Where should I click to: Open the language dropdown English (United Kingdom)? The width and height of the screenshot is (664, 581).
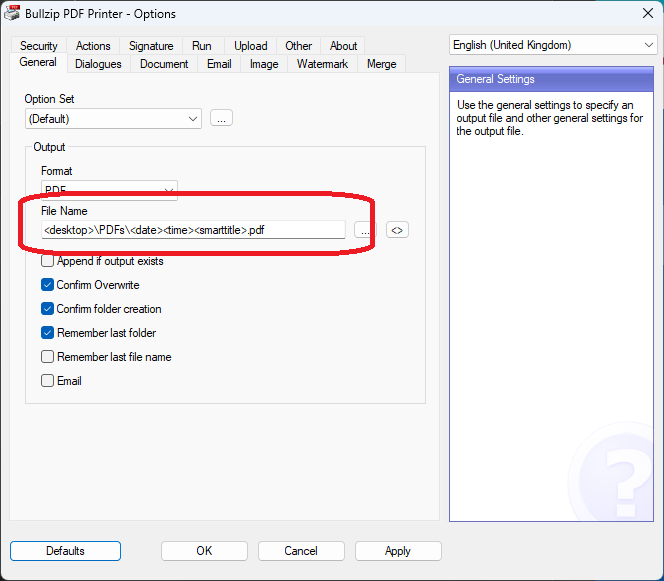tap(553, 45)
